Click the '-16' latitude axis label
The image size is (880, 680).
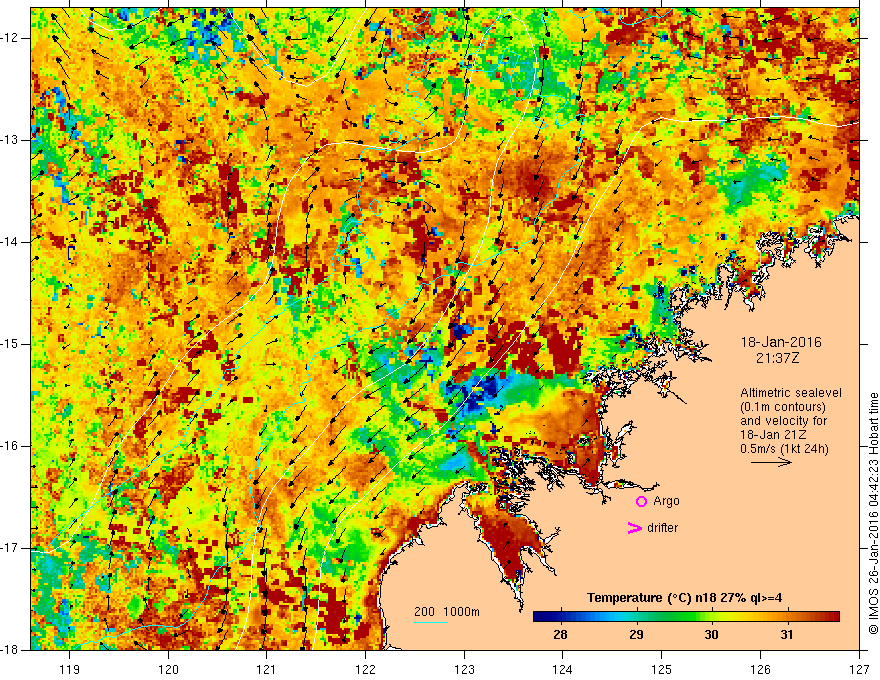[10, 446]
